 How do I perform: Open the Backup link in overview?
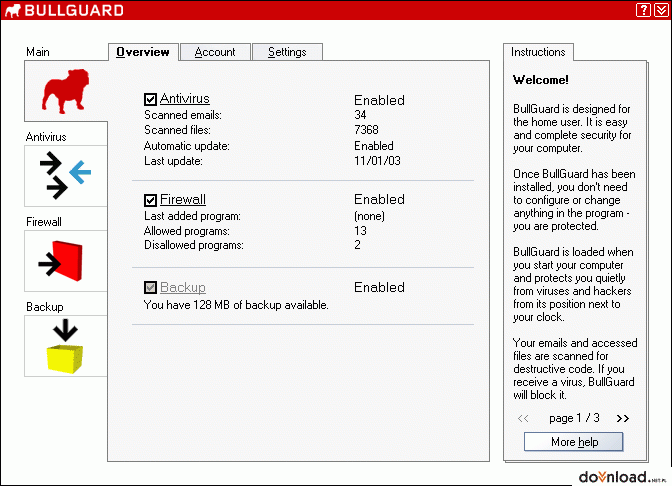click(183, 287)
